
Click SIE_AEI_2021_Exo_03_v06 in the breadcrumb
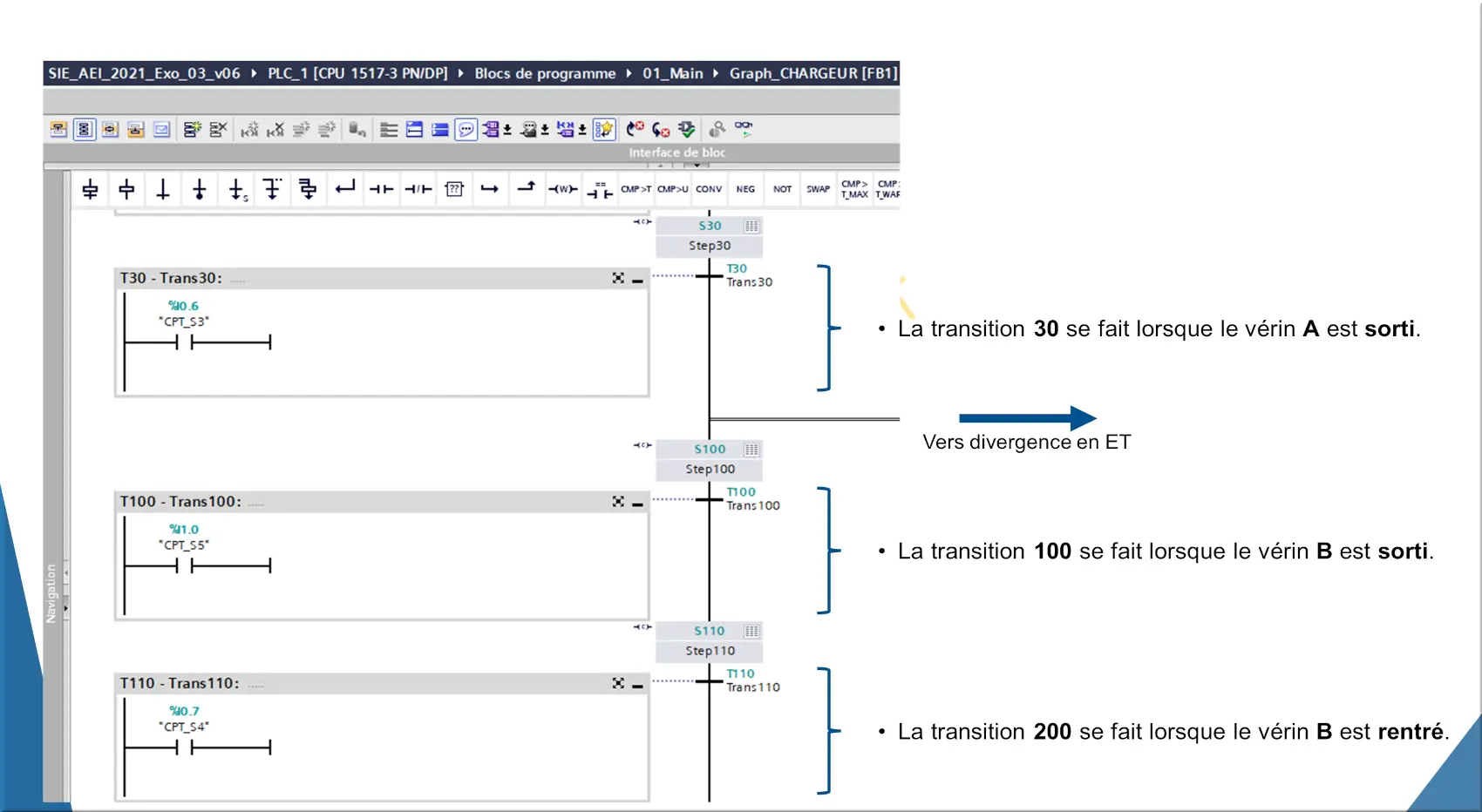144,73
